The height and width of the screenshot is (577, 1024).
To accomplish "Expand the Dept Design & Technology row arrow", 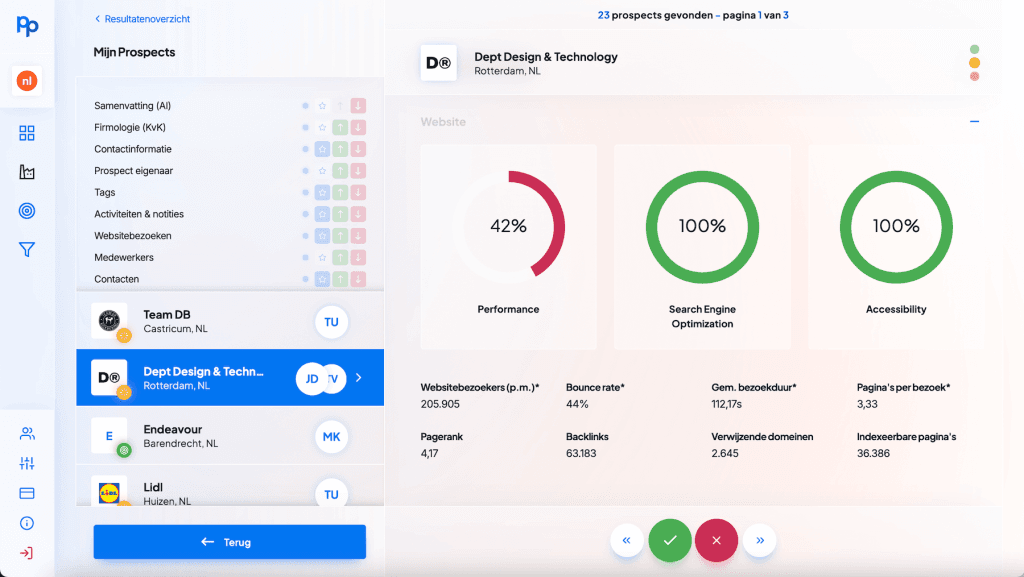I will [359, 378].
